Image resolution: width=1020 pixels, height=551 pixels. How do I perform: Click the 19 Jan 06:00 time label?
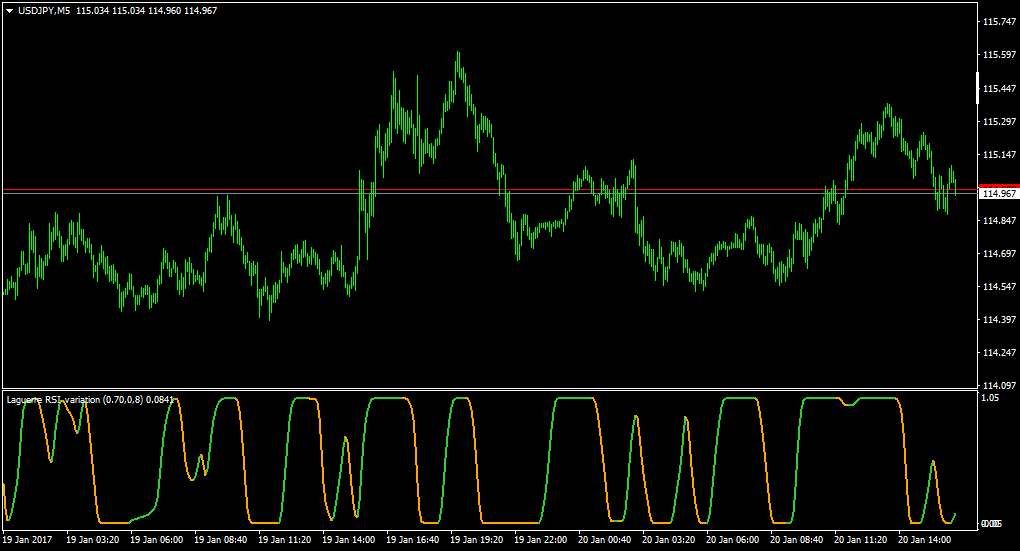tap(157, 539)
